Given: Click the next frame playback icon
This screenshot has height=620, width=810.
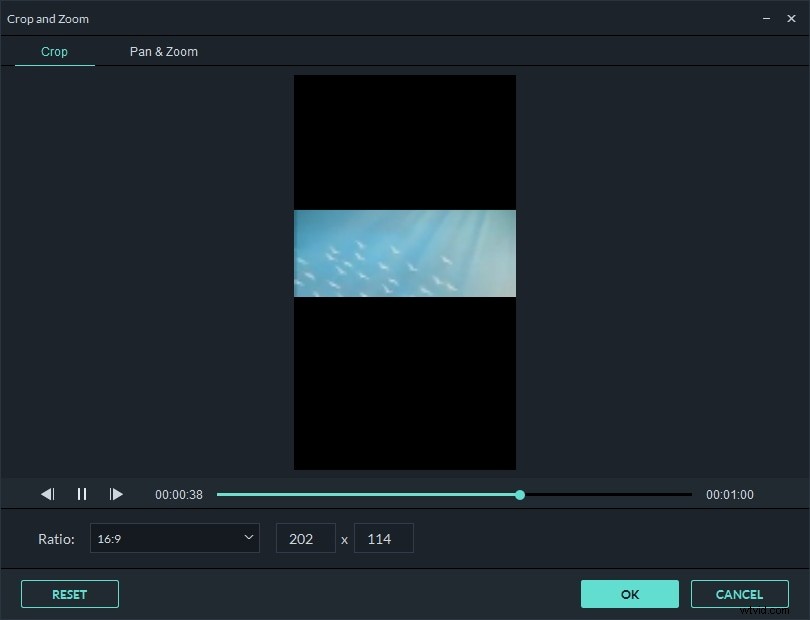Looking at the screenshot, I should tap(116, 494).
